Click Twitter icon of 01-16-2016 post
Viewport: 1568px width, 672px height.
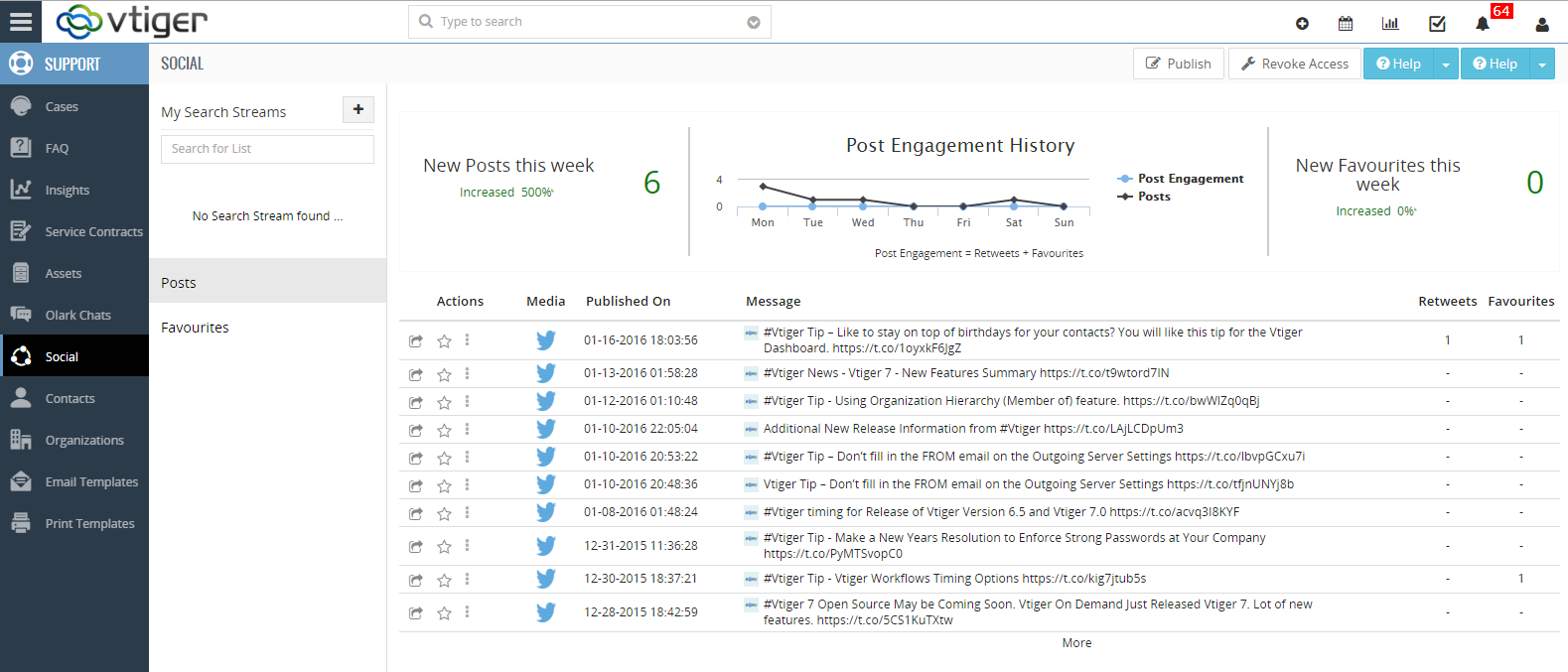coord(546,340)
